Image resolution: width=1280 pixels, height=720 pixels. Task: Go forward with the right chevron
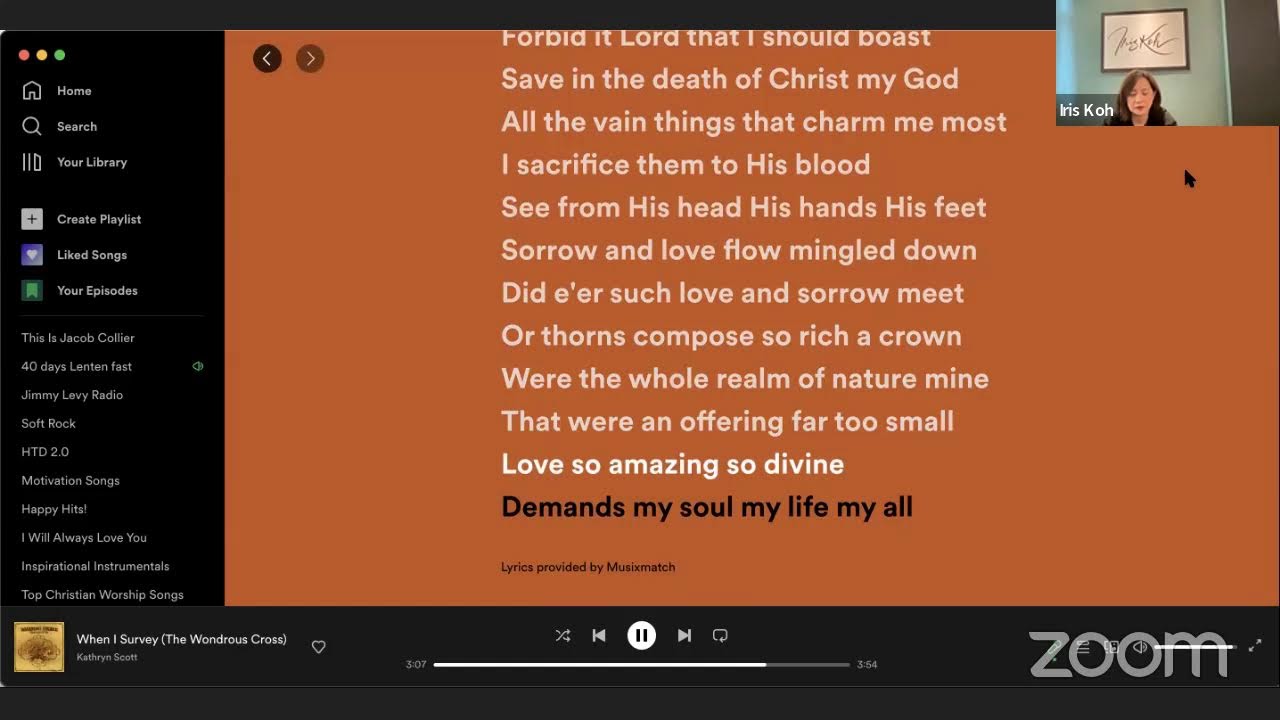point(310,59)
